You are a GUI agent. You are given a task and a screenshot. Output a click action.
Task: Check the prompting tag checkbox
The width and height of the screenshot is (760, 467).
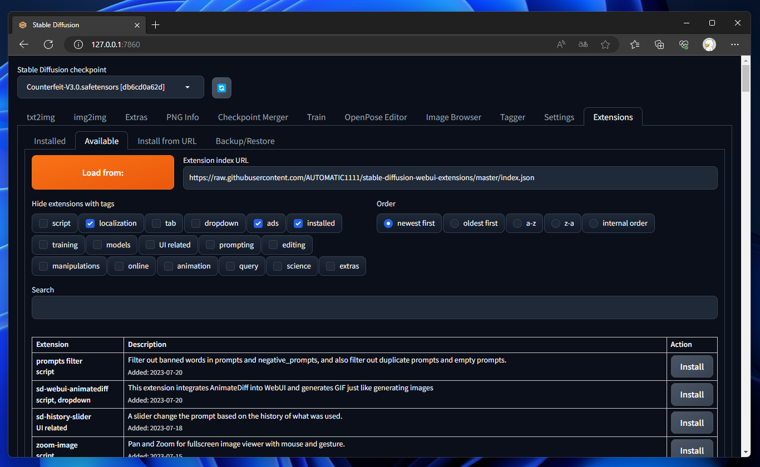[x=210, y=245]
